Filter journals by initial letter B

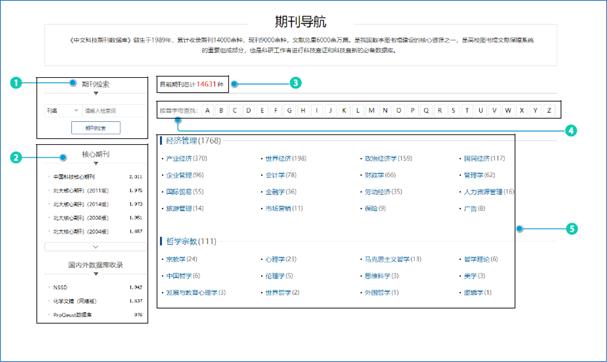pyautogui.click(x=221, y=110)
